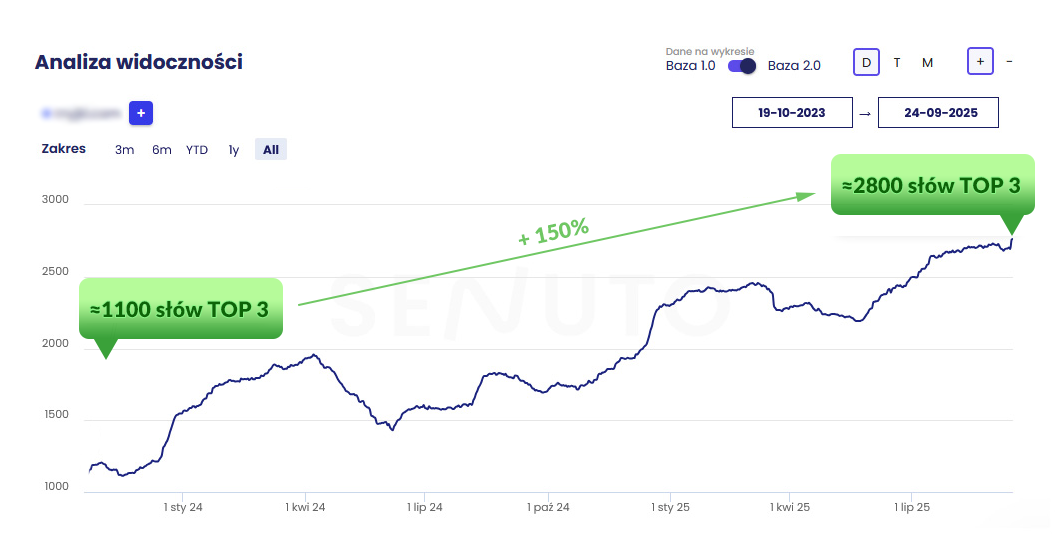Select monthly granularity M button
The image size is (1059, 537).
click(x=927, y=62)
